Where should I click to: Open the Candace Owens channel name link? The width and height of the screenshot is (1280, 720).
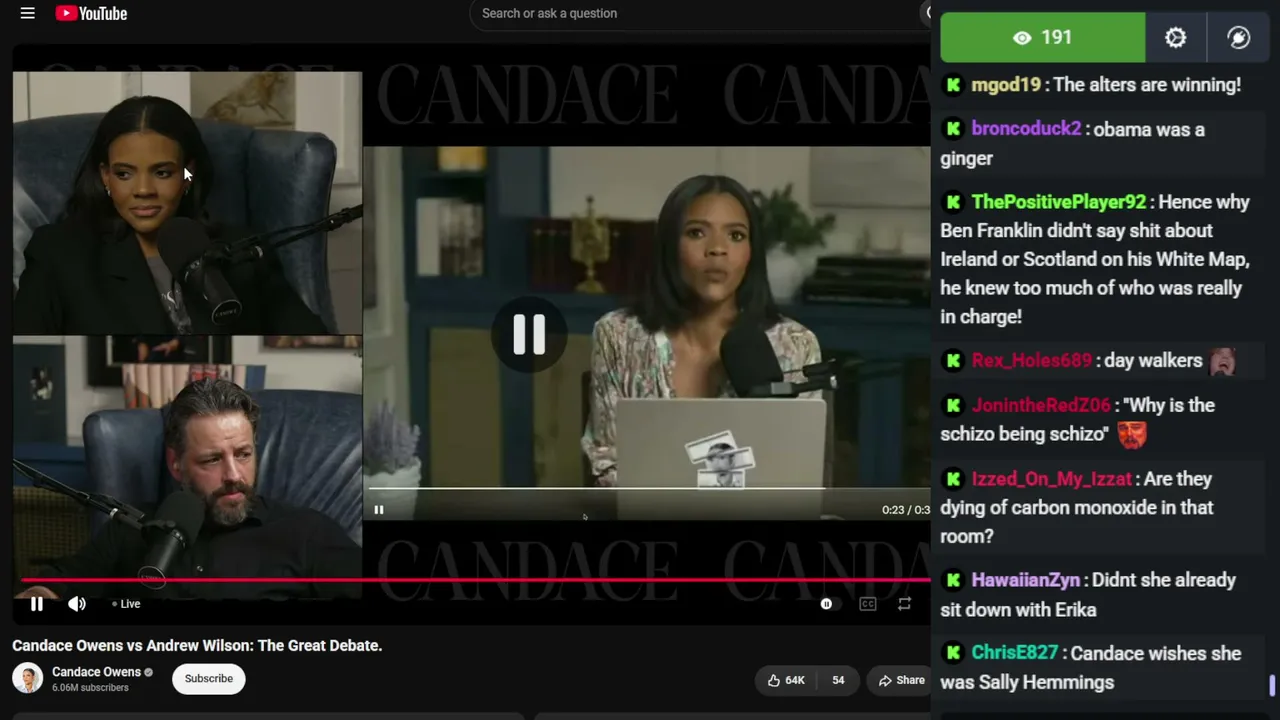coord(96,672)
